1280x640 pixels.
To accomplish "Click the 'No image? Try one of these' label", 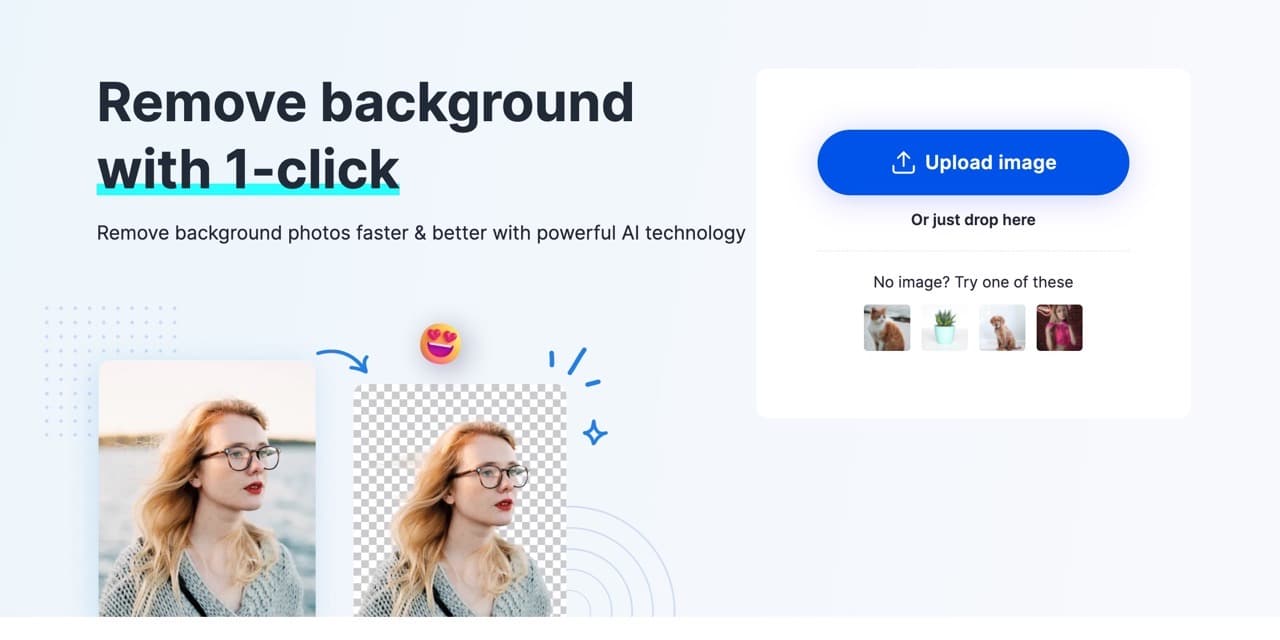I will (973, 282).
